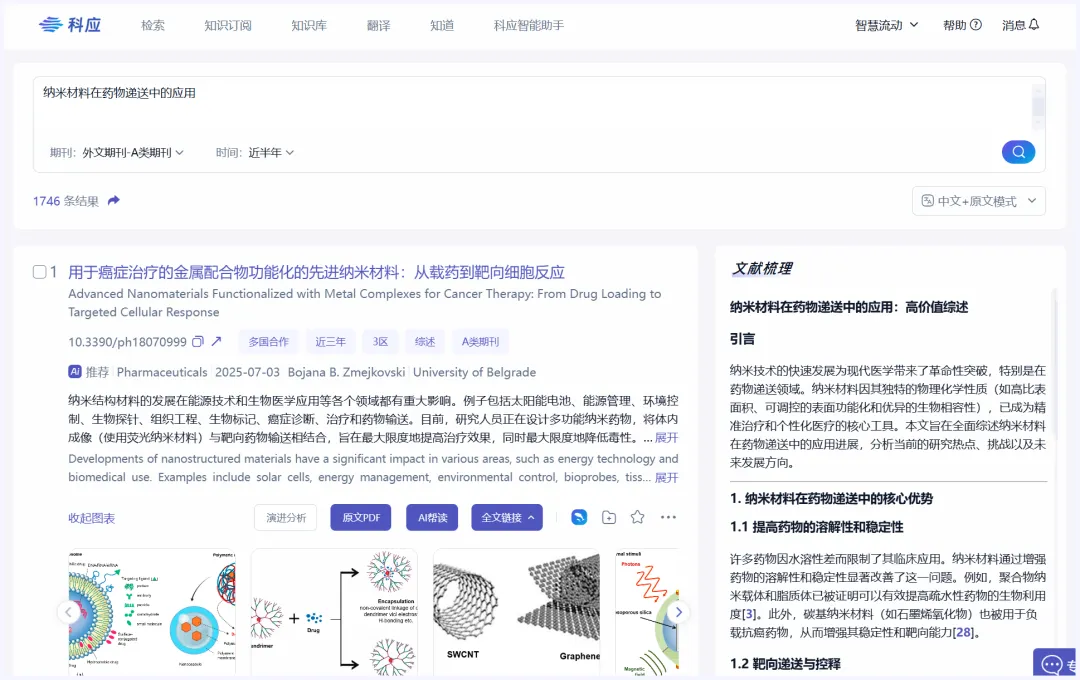Click the 近三年 tag

click(x=331, y=342)
